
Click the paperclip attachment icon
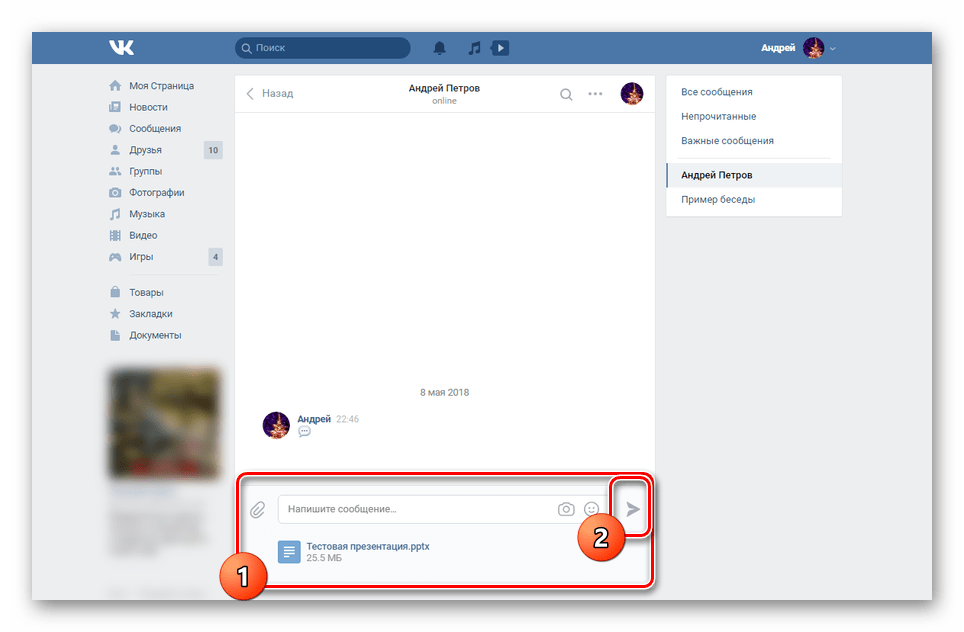[x=258, y=510]
